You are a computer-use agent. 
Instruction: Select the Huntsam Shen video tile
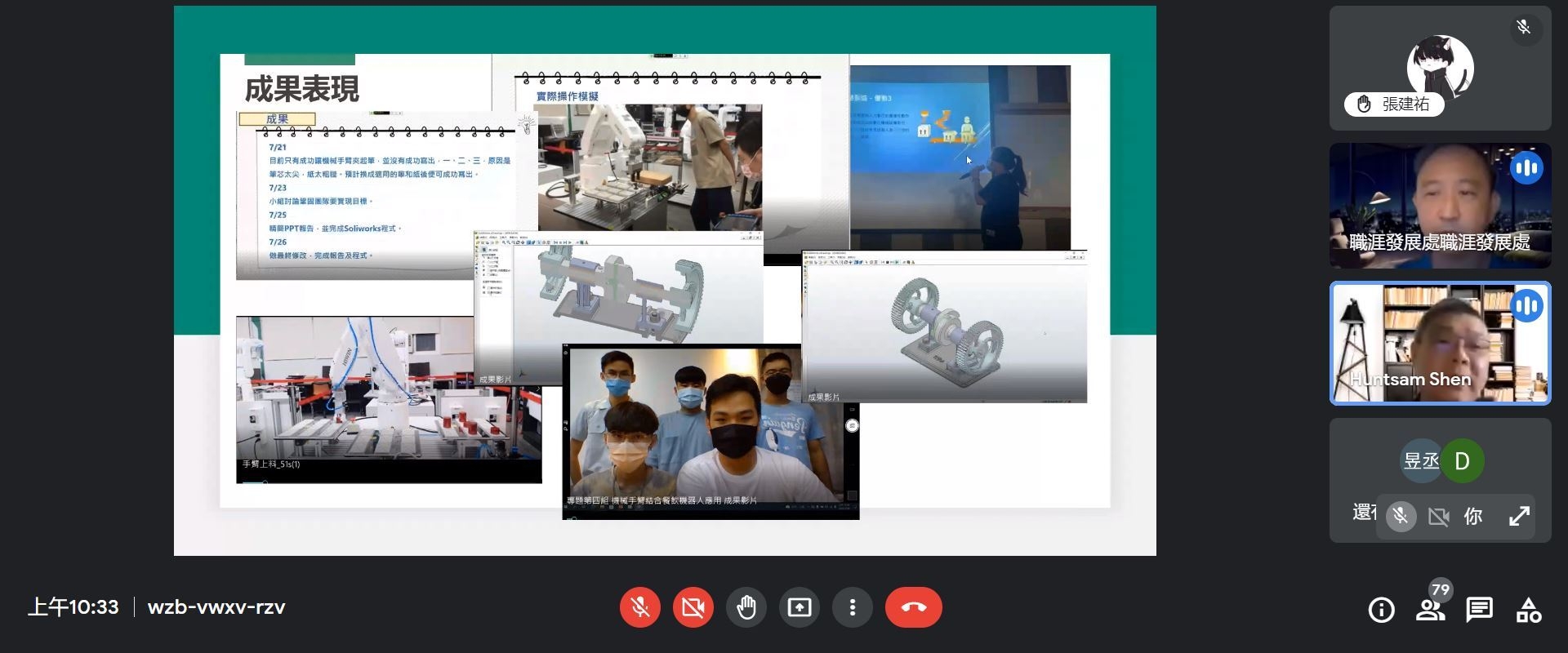pos(1440,343)
